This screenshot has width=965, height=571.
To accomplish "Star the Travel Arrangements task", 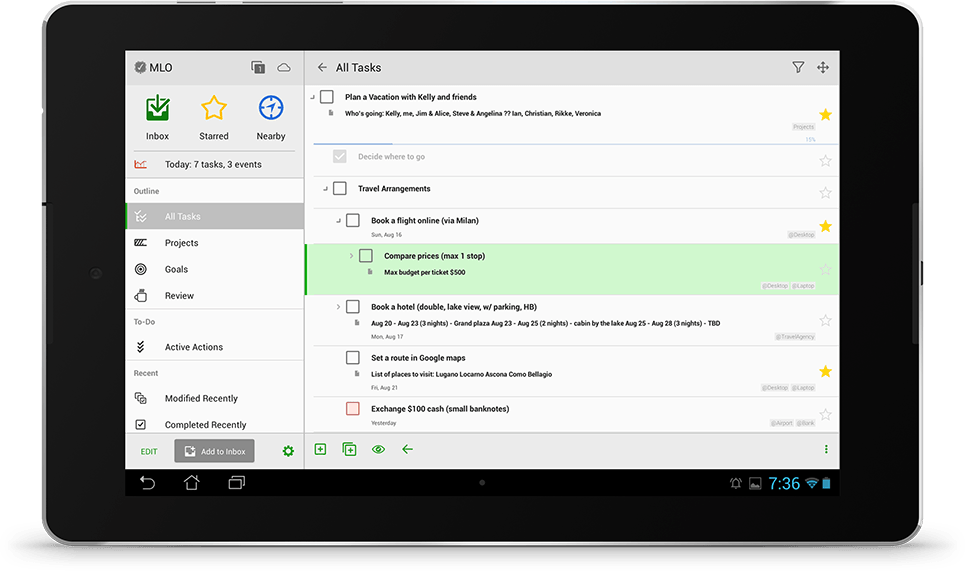I will (x=825, y=192).
